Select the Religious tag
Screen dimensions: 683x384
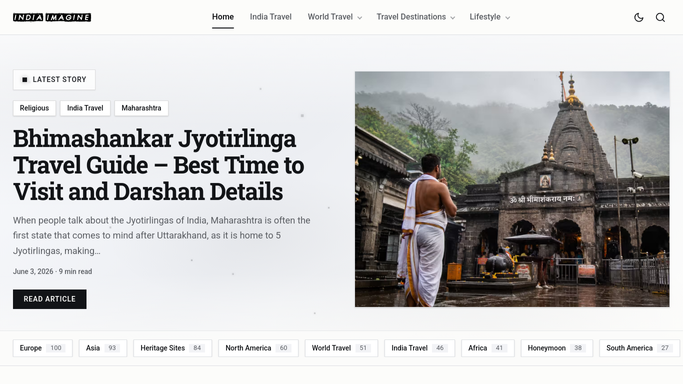point(34,108)
